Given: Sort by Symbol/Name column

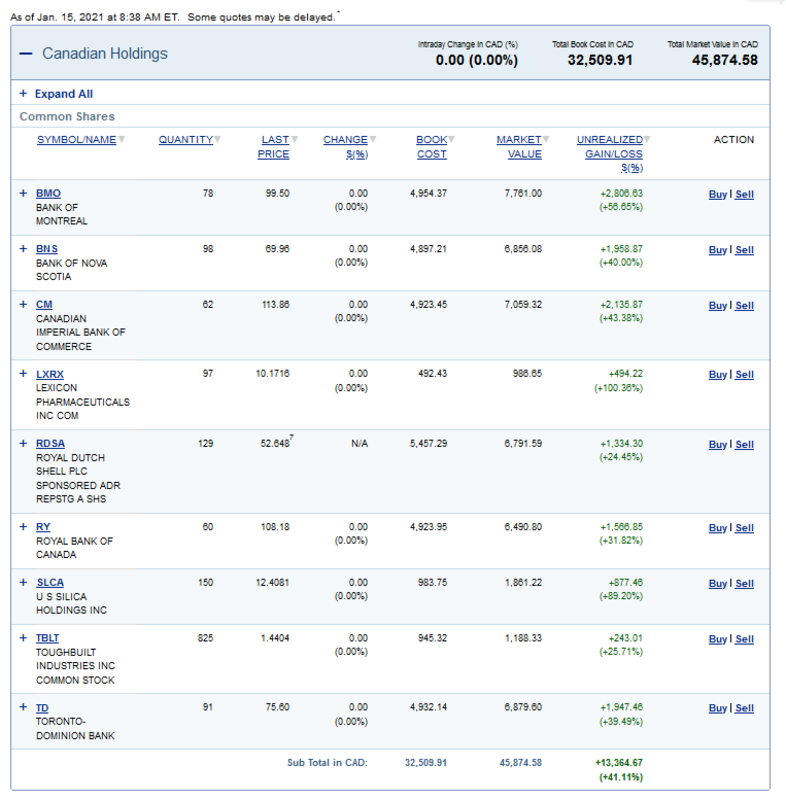Looking at the screenshot, I should pos(77,140).
